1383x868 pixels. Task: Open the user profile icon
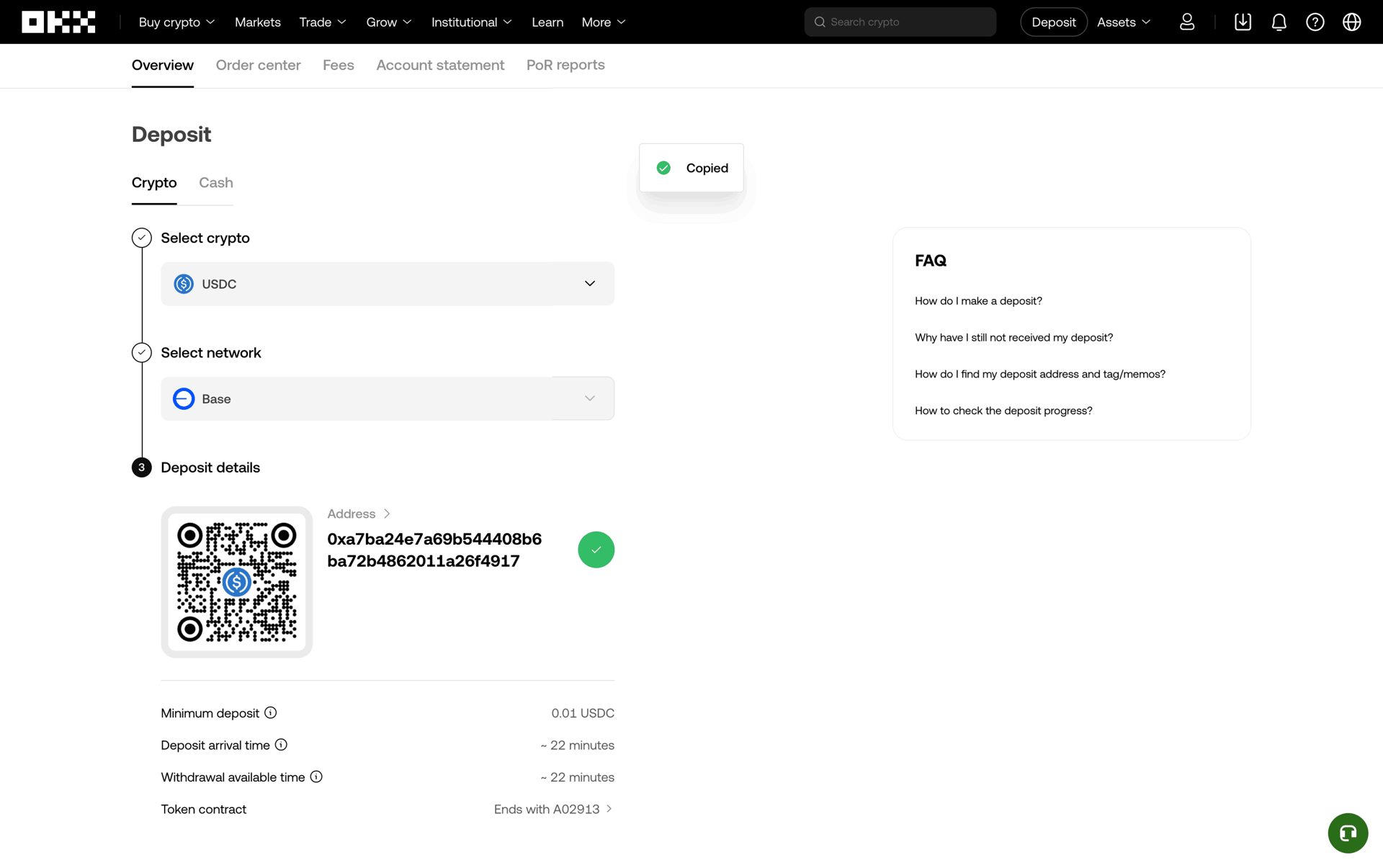pos(1187,22)
